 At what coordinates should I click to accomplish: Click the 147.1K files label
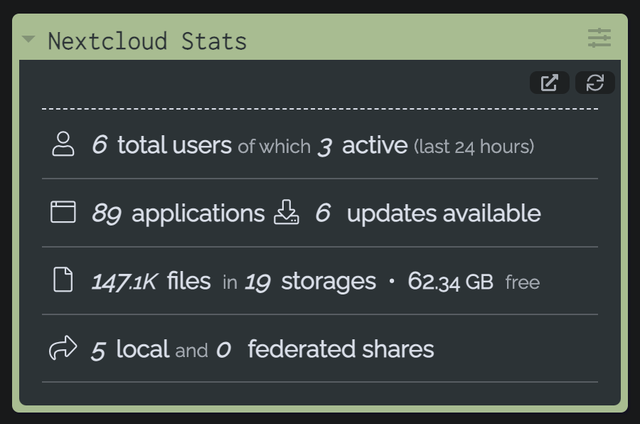point(151,281)
